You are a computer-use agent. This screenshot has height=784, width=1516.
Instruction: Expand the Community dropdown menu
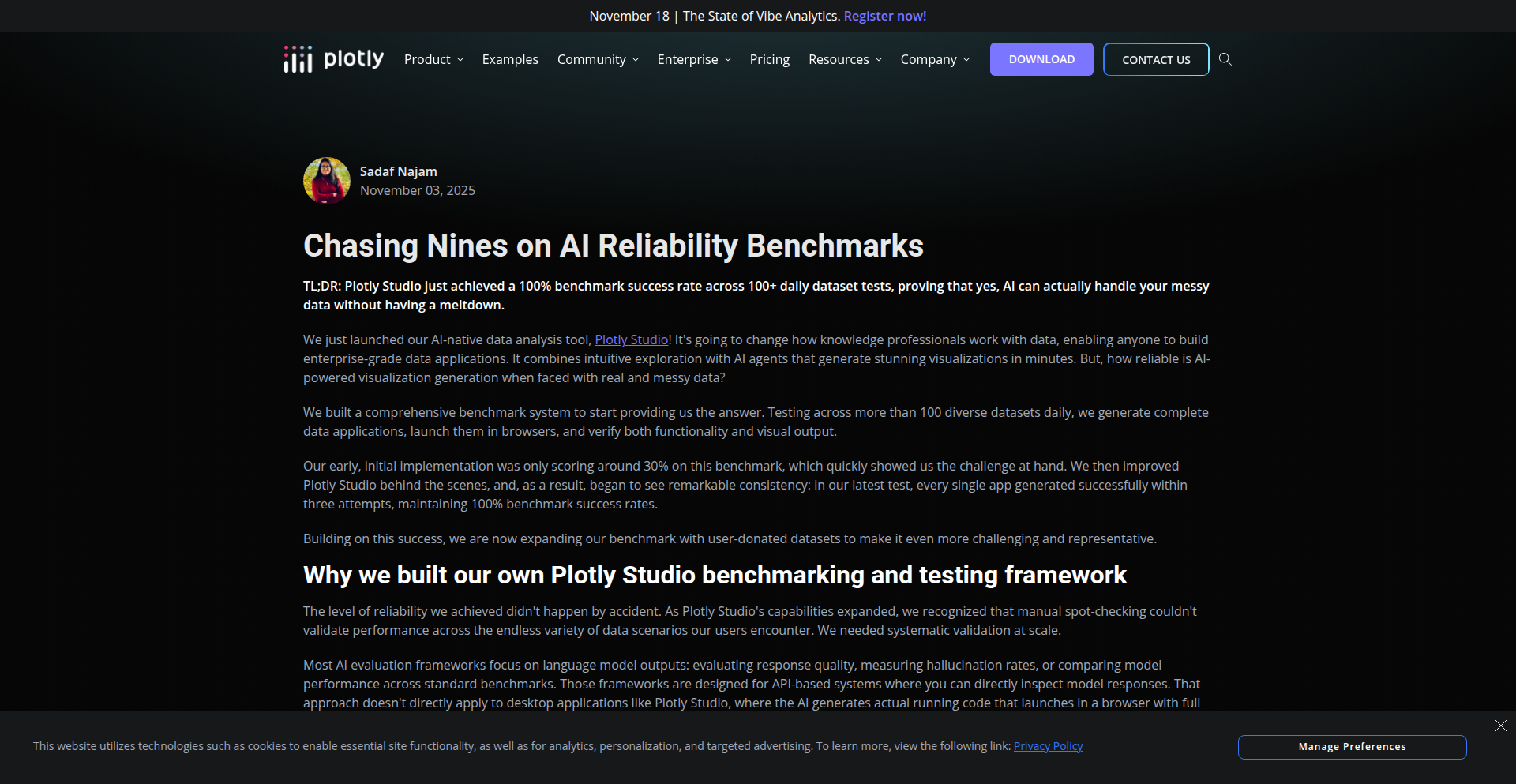point(598,59)
